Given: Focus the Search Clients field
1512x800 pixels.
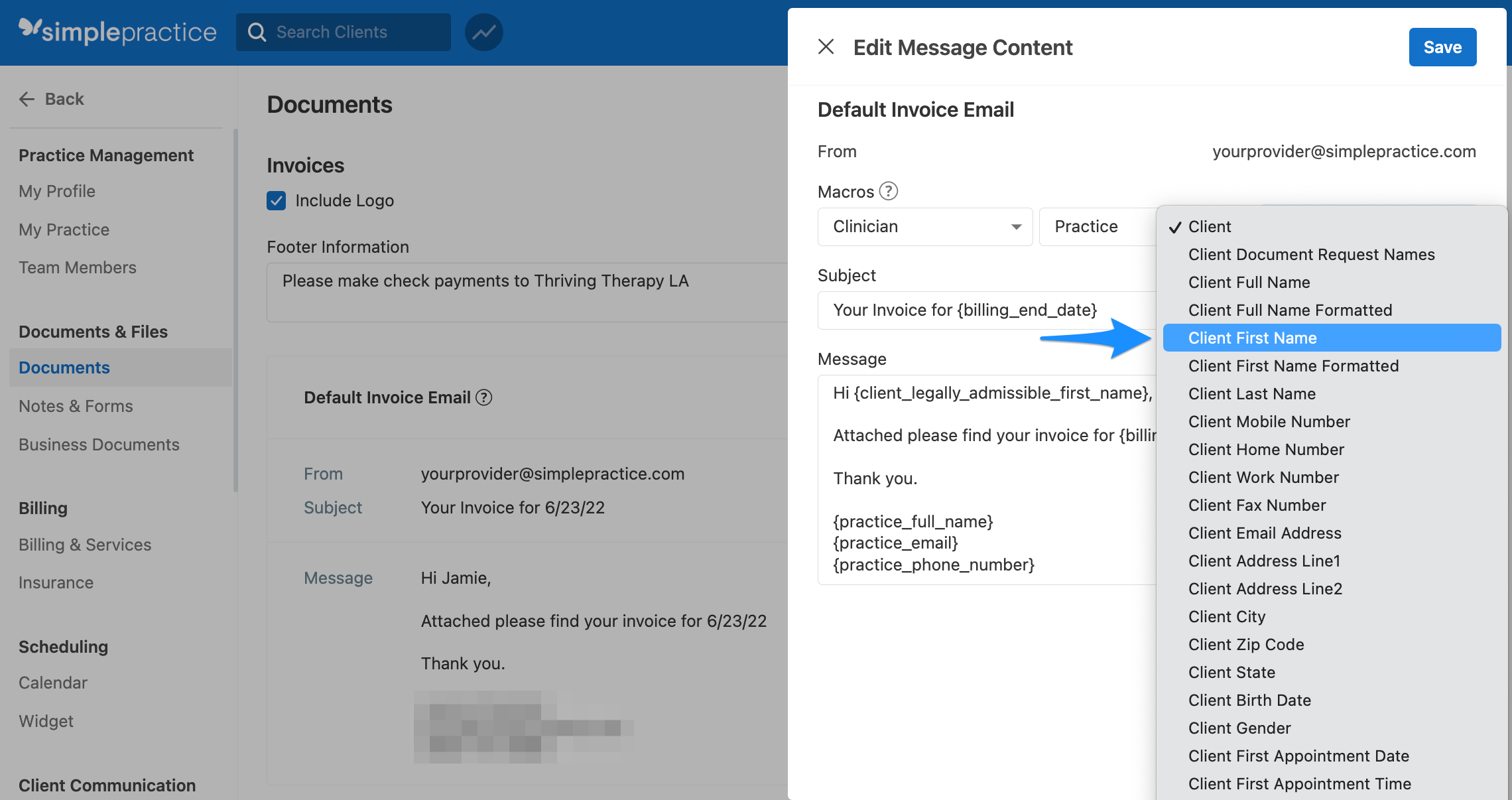Looking at the screenshot, I should click(x=344, y=32).
